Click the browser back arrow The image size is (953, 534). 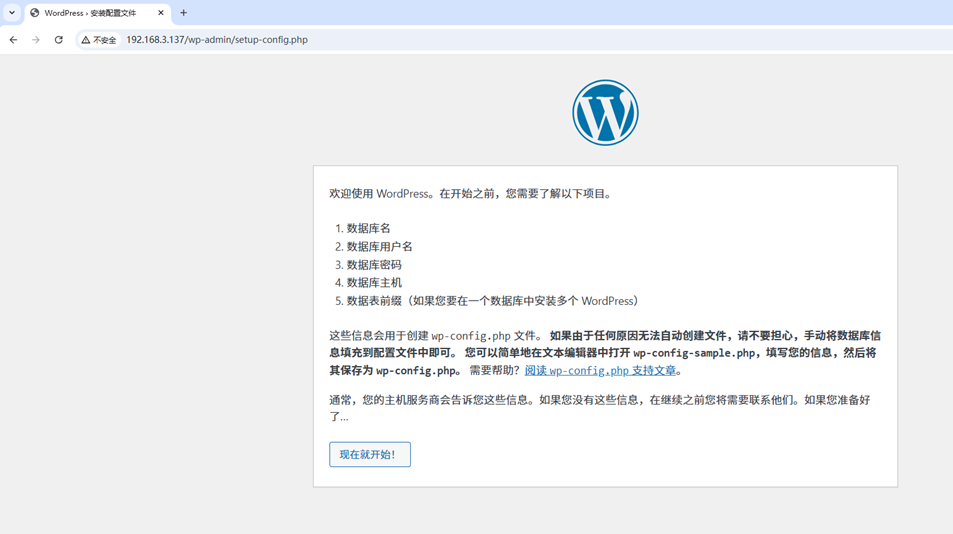13,39
